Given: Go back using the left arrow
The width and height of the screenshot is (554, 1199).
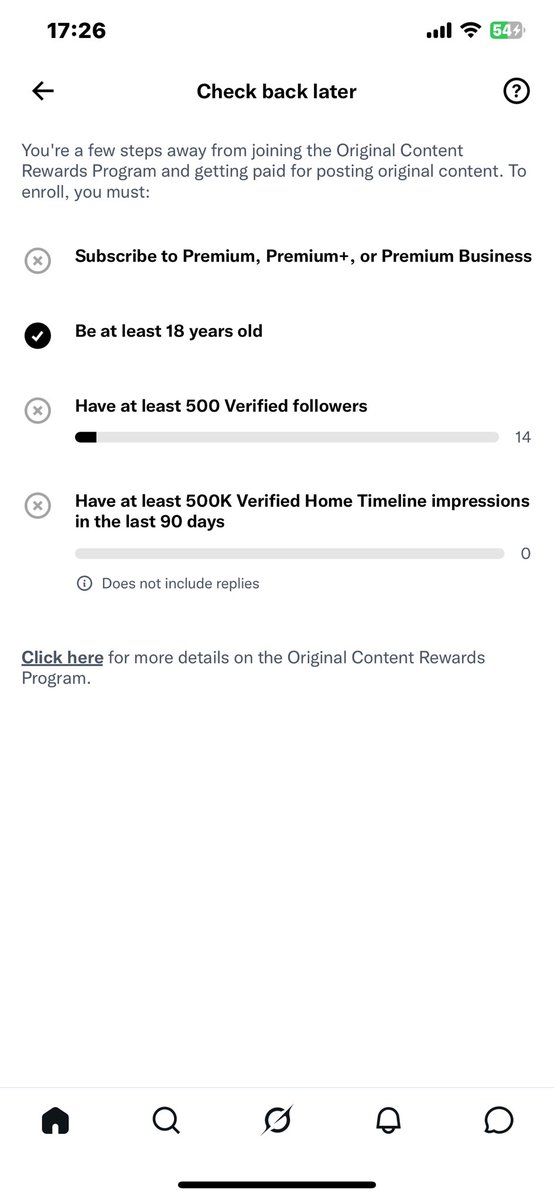Looking at the screenshot, I should click(43, 91).
